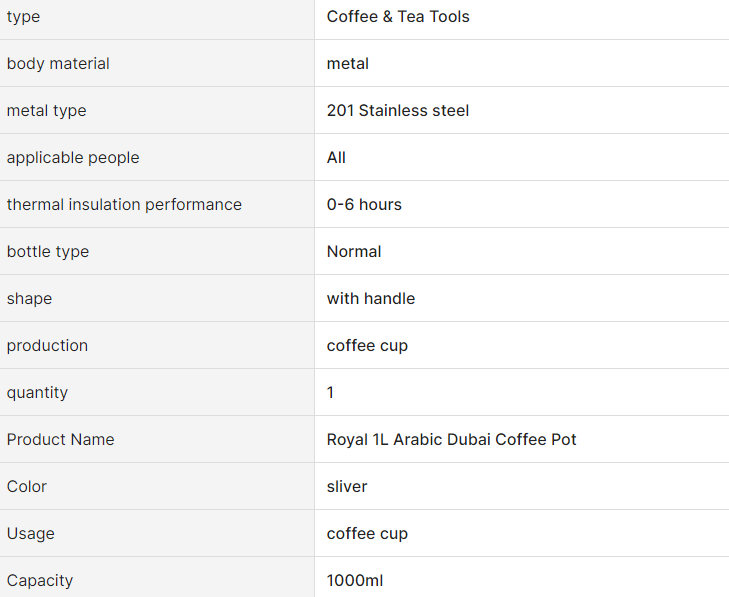Click the "Coffee & Tea Tools" type value

[398, 17]
